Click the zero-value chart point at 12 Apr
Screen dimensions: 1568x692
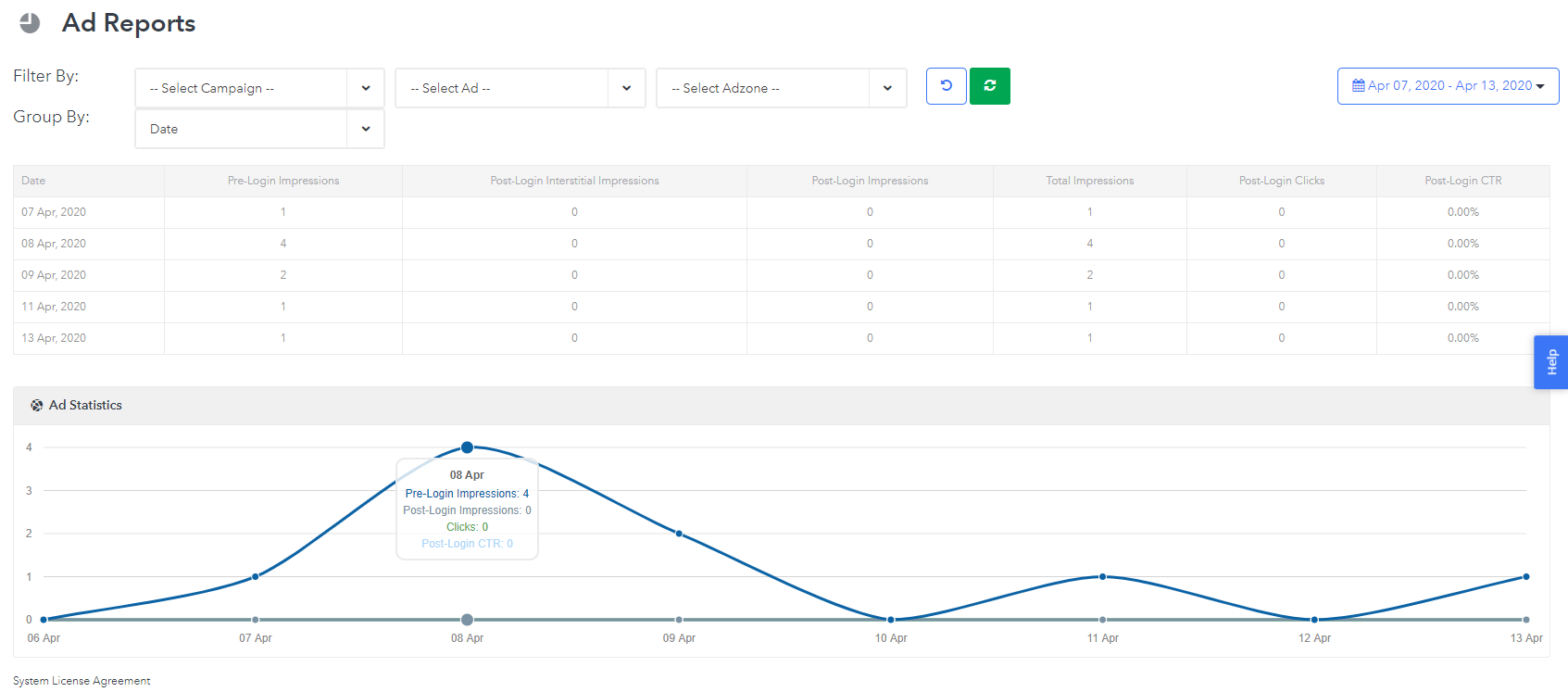[1314, 620]
